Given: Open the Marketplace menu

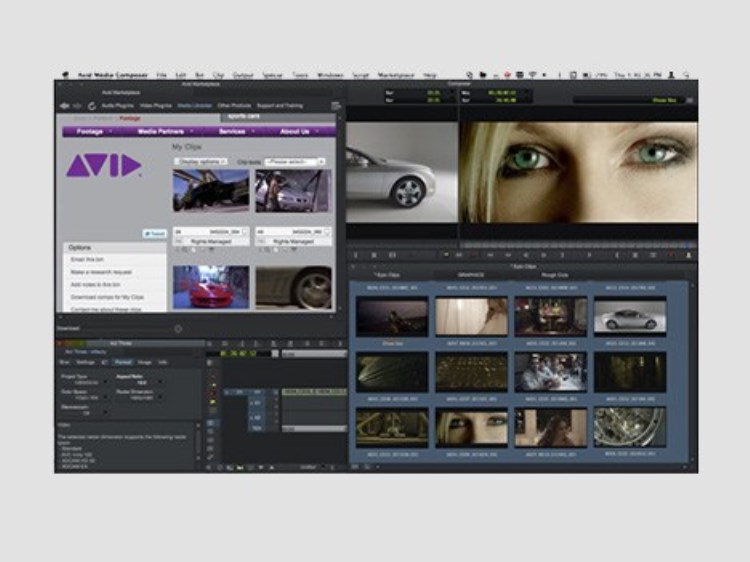Looking at the screenshot, I should click(396, 75).
